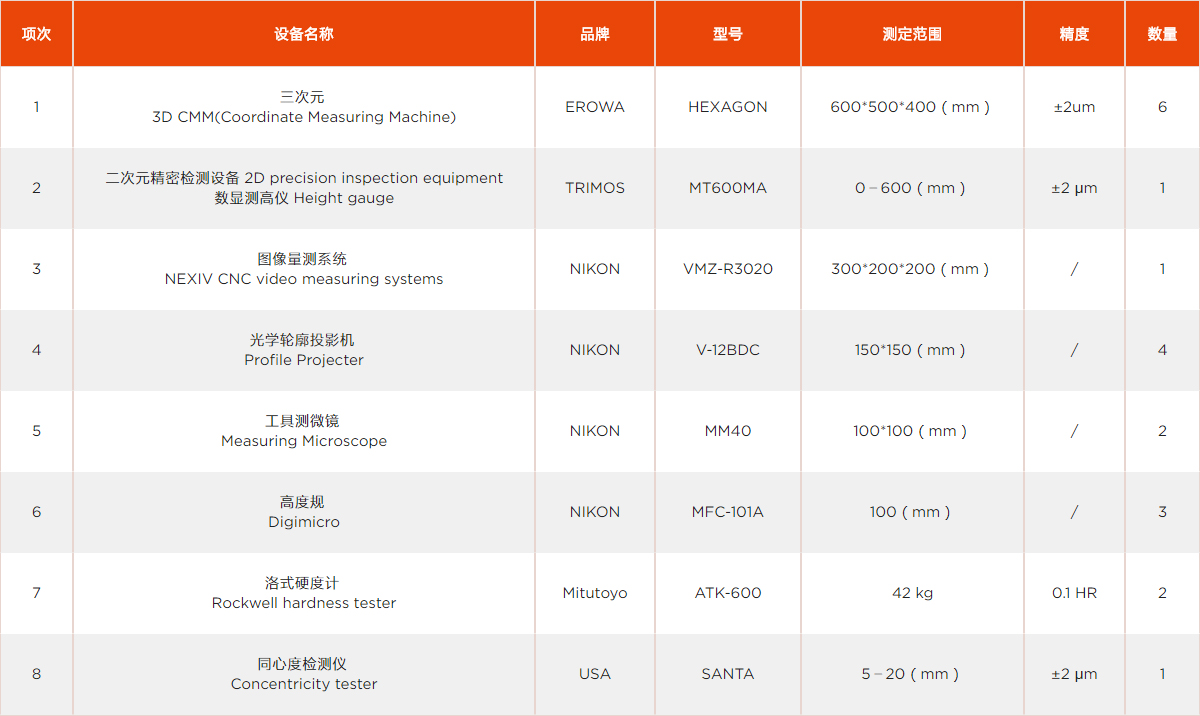
Task: Click accuracy slash in the MM40 row
Action: coord(1074,431)
